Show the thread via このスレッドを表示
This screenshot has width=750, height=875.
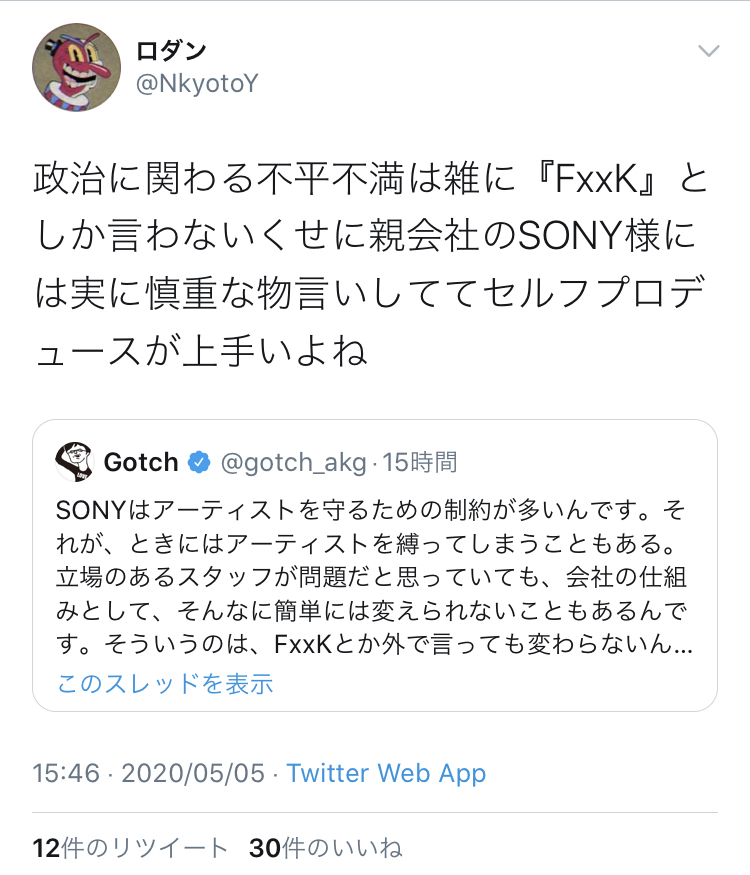click(165, 684)
